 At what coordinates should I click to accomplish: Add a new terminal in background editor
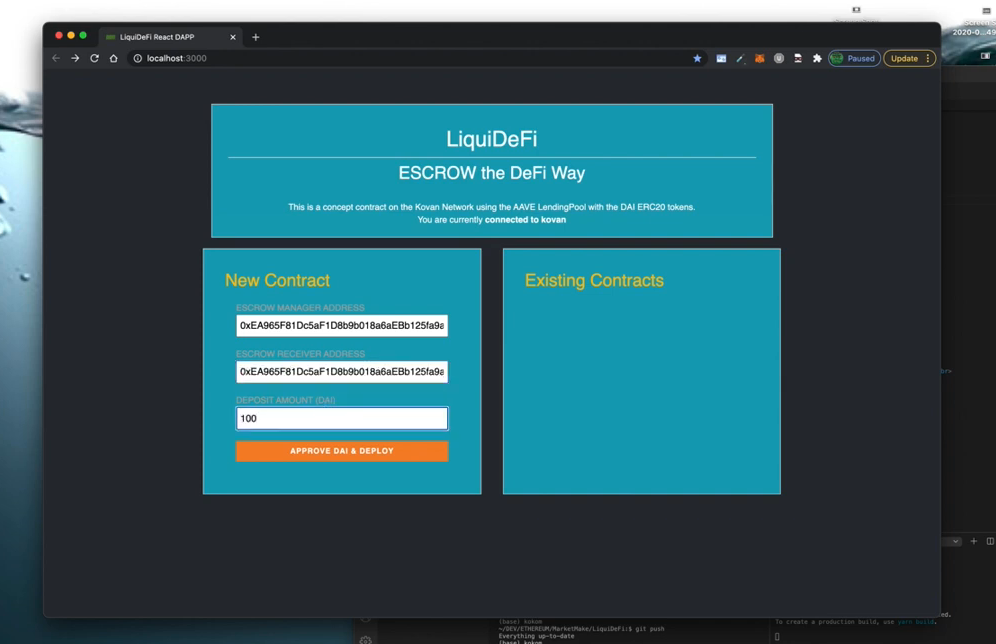pyautogui.click(x=974, y=541)
